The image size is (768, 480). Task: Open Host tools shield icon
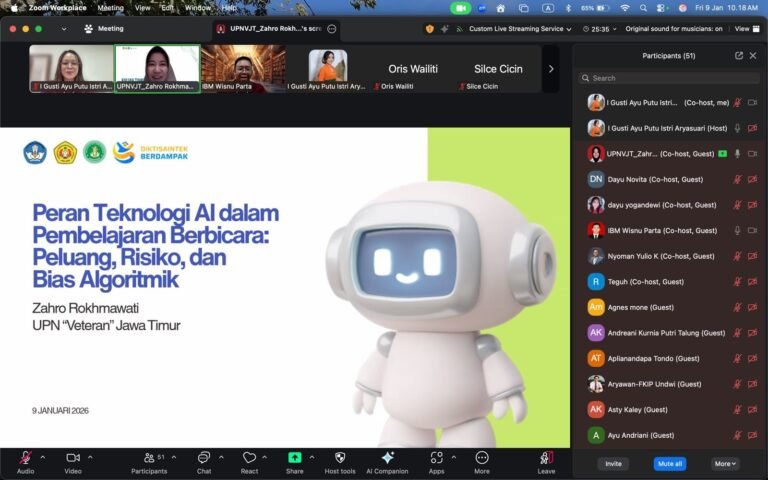[340, 457]
